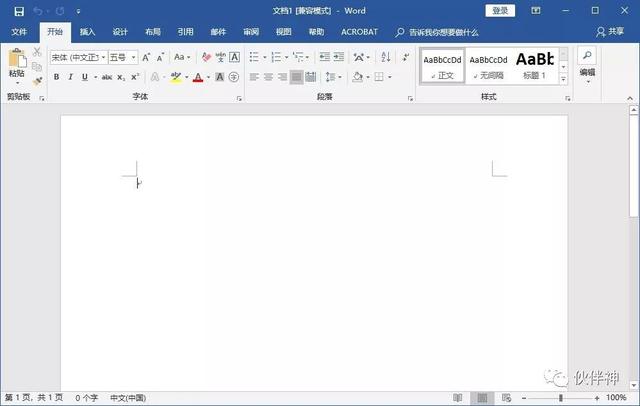640x406 pixels.
Task: Switch to the 布局 tab
Action: [153, 32]
